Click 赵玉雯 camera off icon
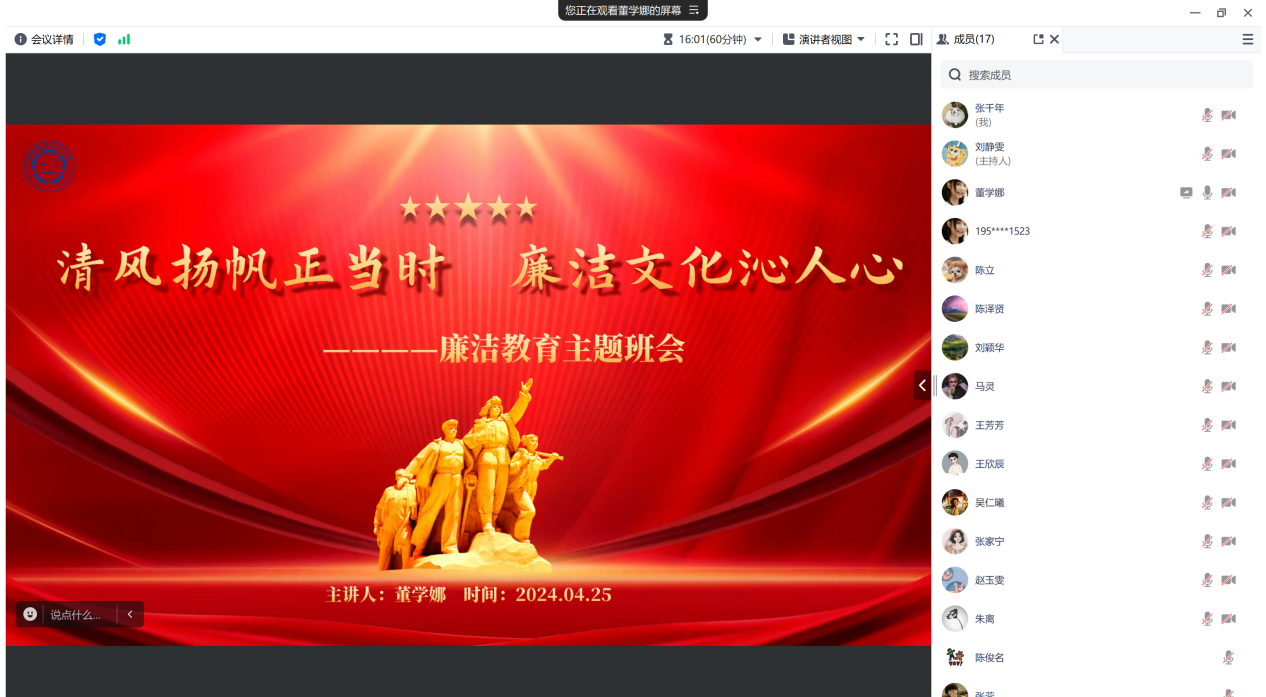This screenshot has width=1266, height=697. 1229,580
